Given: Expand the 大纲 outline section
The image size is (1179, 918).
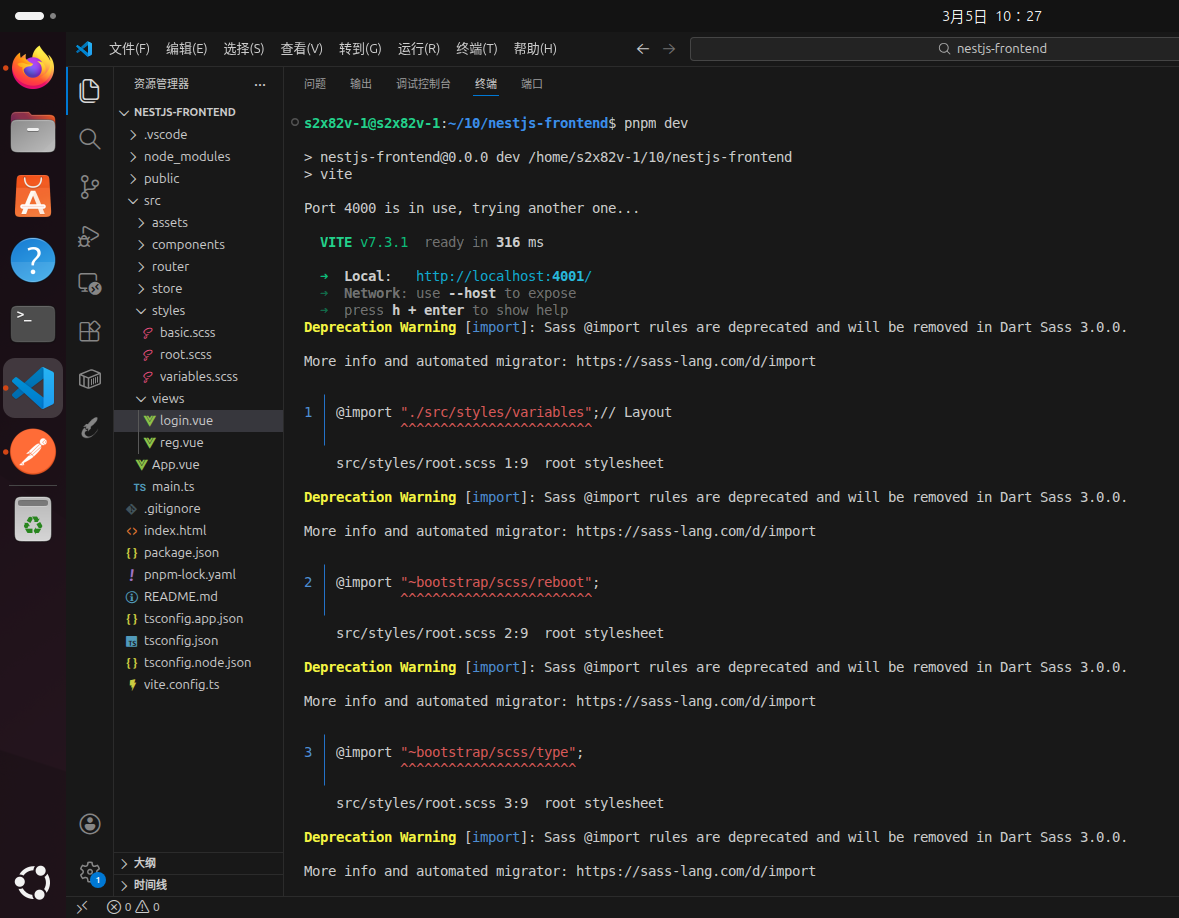Looking at the screenshot, I should 144,863.
